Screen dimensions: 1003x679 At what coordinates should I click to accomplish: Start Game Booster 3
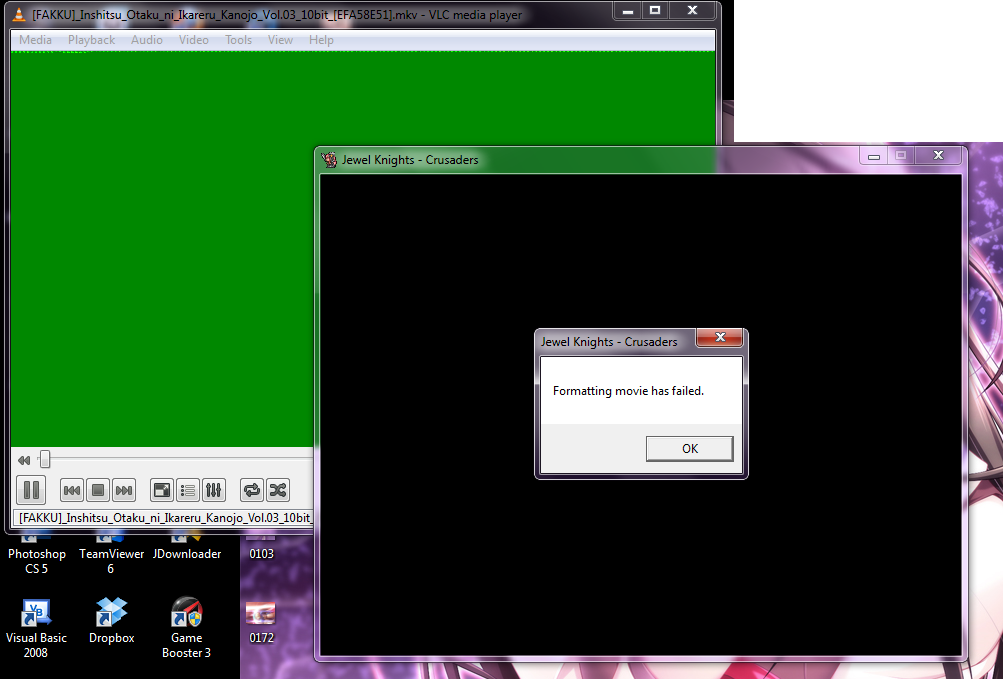[x=186, y=614]
